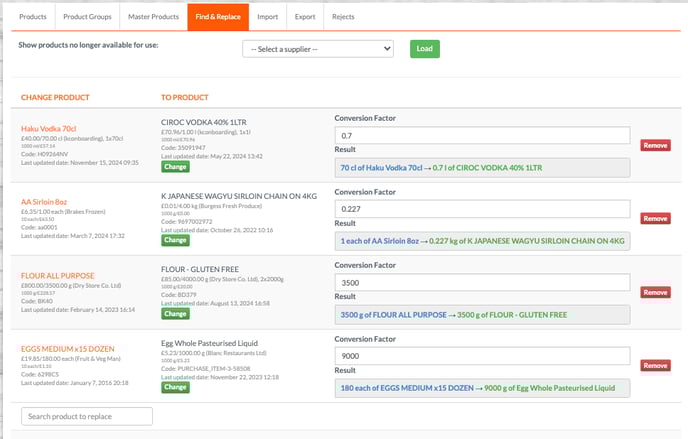
Task: Remove the FLOUR ALL PURPOSE row
Action: (x=655, y=293)
